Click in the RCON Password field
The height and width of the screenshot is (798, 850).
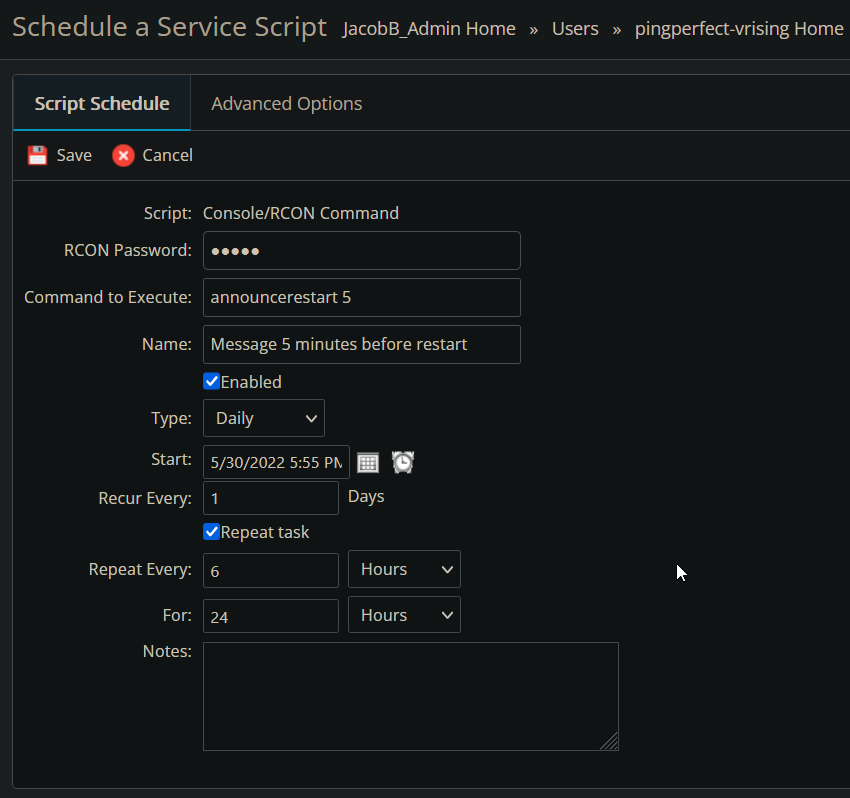(361, 250)
